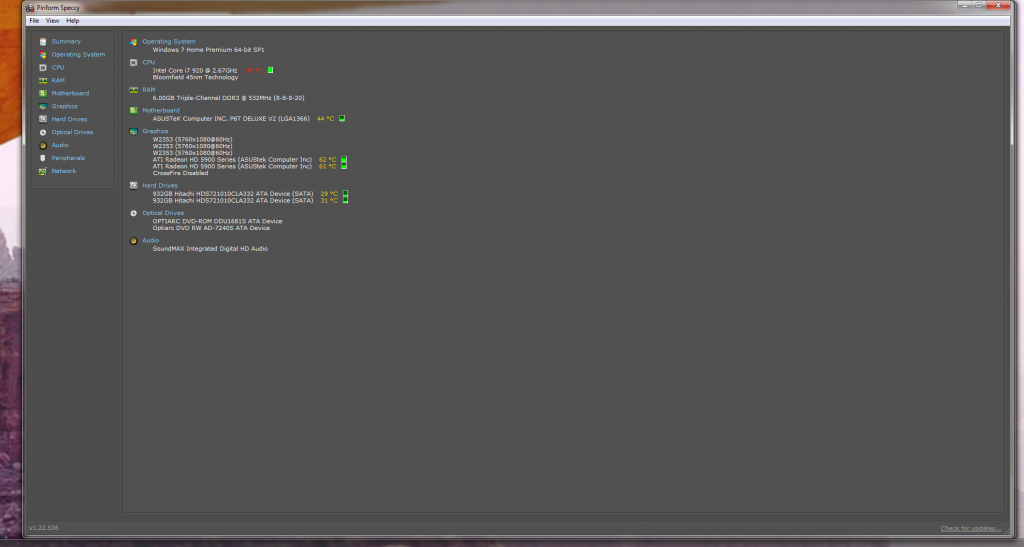Click the Motherboard heading link in main panel

tap(161, 110)
